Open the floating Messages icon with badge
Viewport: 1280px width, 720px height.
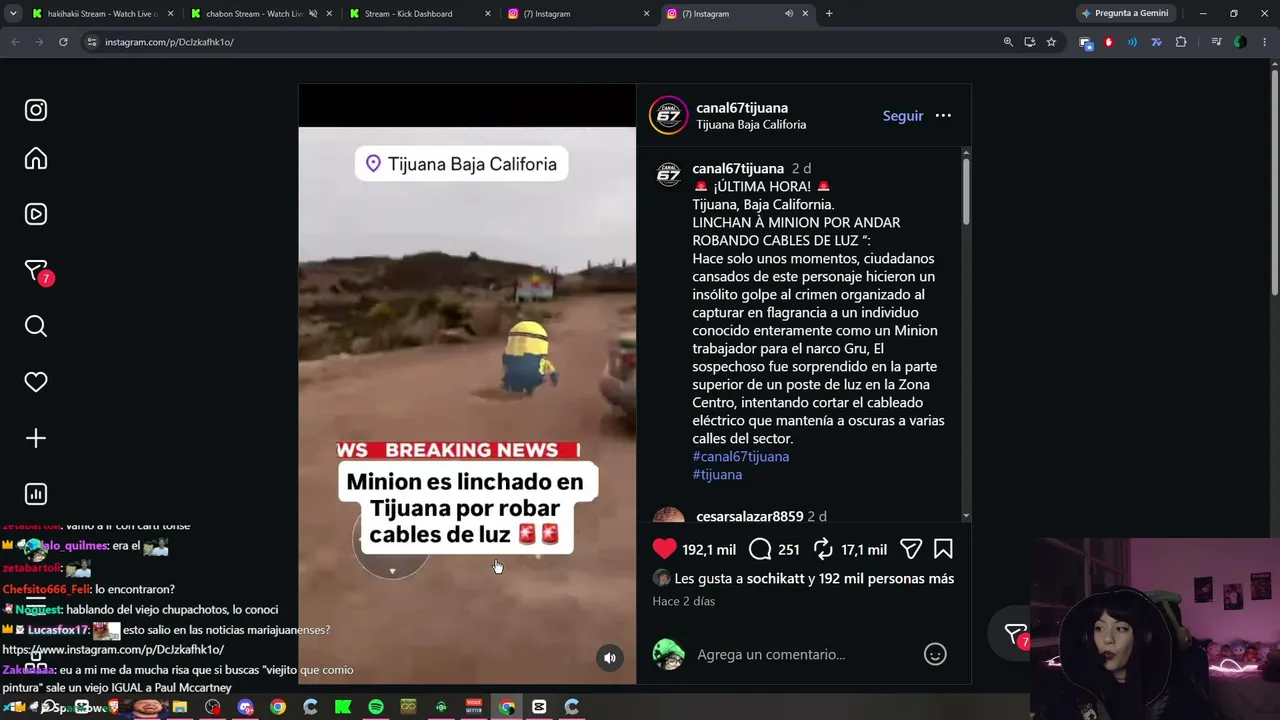[1016, 635]
